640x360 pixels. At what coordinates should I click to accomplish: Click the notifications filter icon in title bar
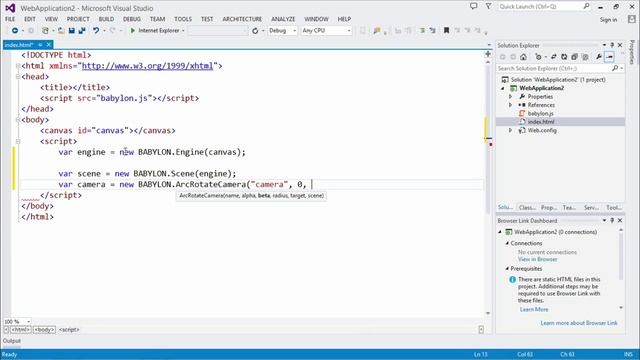[x=489, y=6]
